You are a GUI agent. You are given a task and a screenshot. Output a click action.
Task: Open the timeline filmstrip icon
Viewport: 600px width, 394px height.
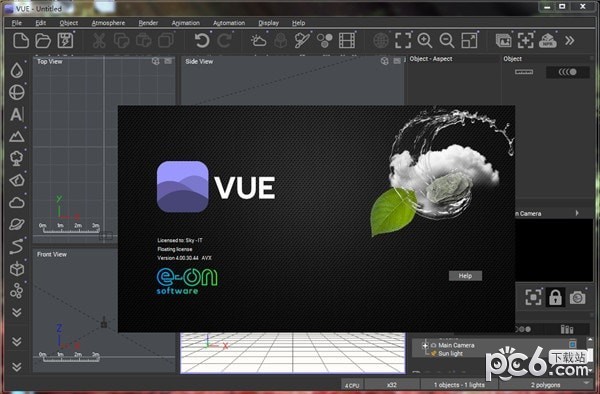(347, 41)
